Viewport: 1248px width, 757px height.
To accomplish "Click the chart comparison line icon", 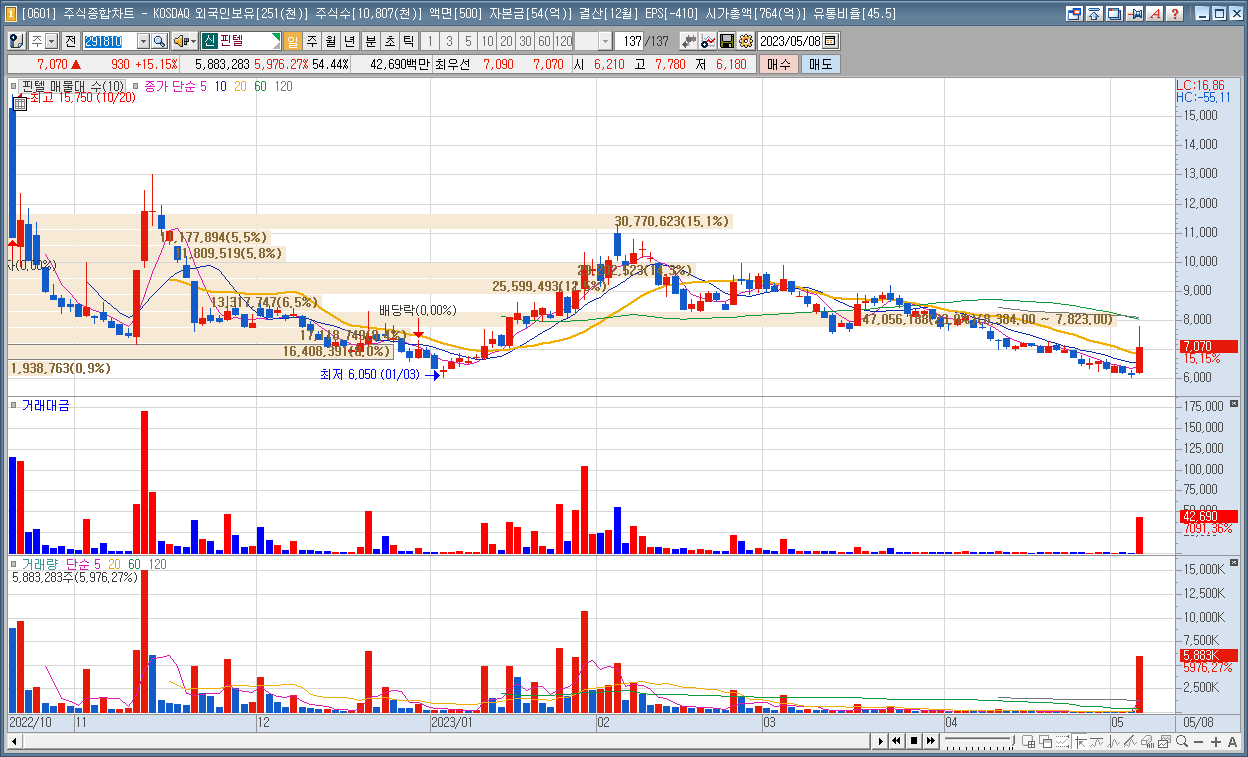I will tap(708, 41).
